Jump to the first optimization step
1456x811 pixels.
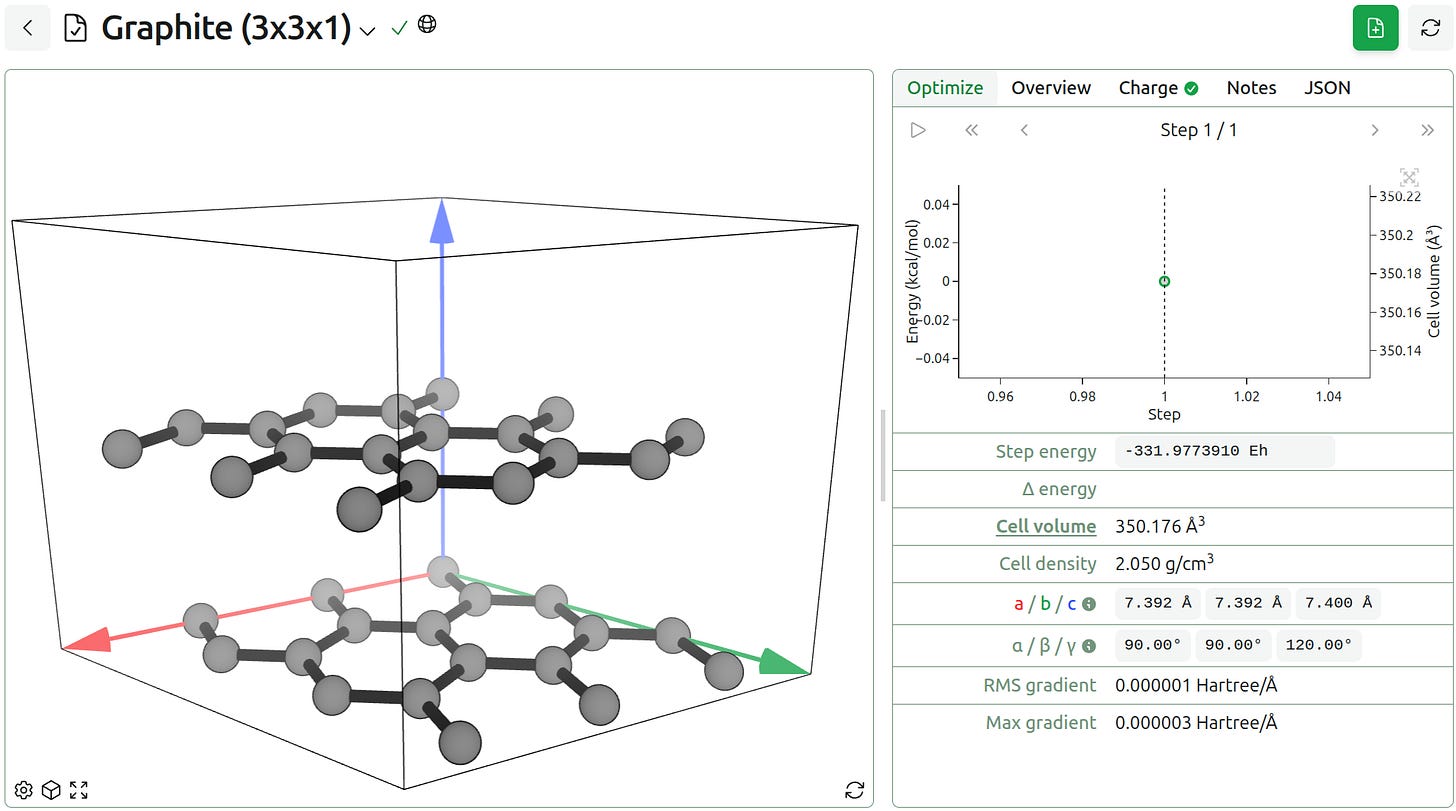click(x=971, y=130)
